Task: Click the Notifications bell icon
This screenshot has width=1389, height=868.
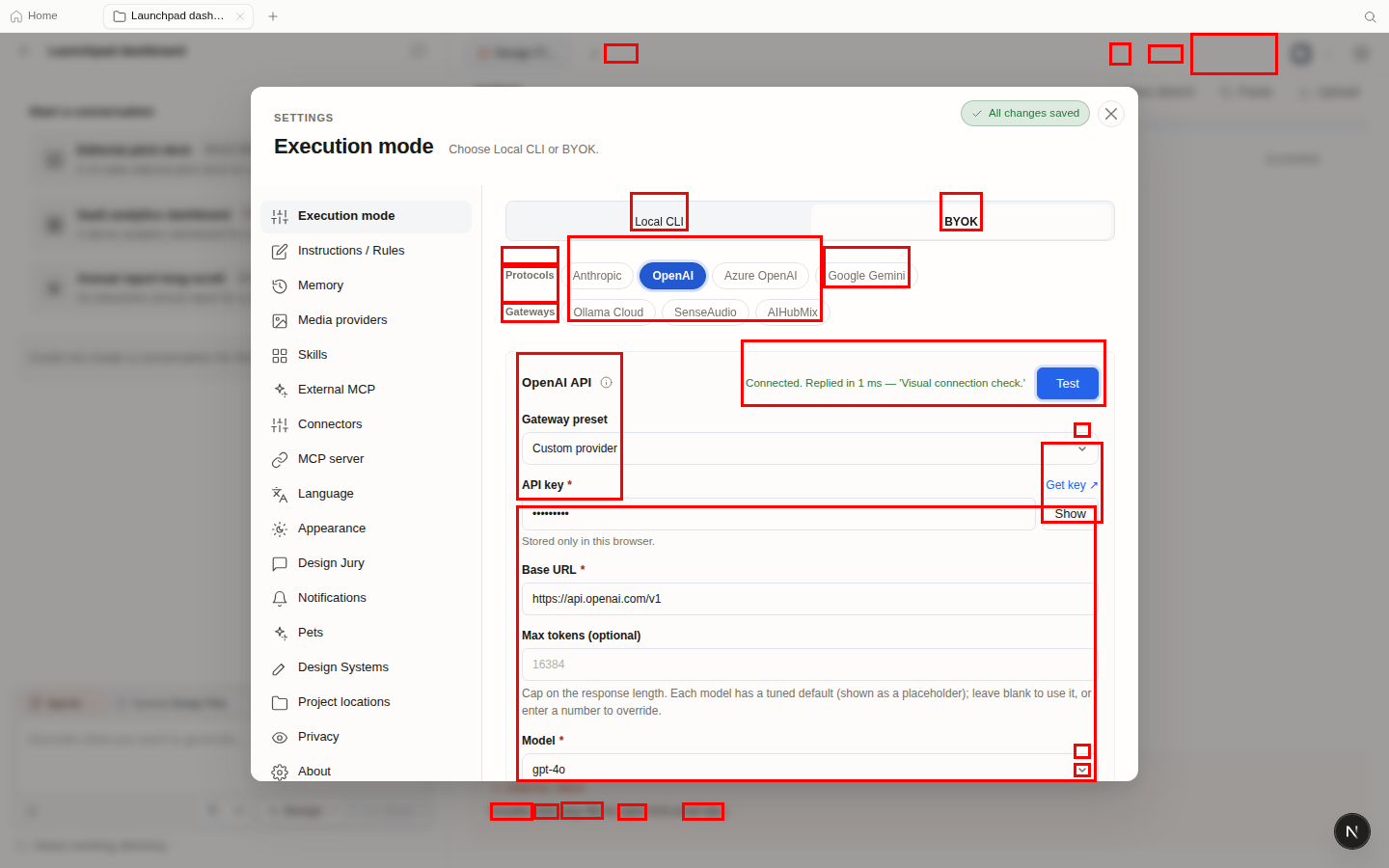Action: click(280, 599)
